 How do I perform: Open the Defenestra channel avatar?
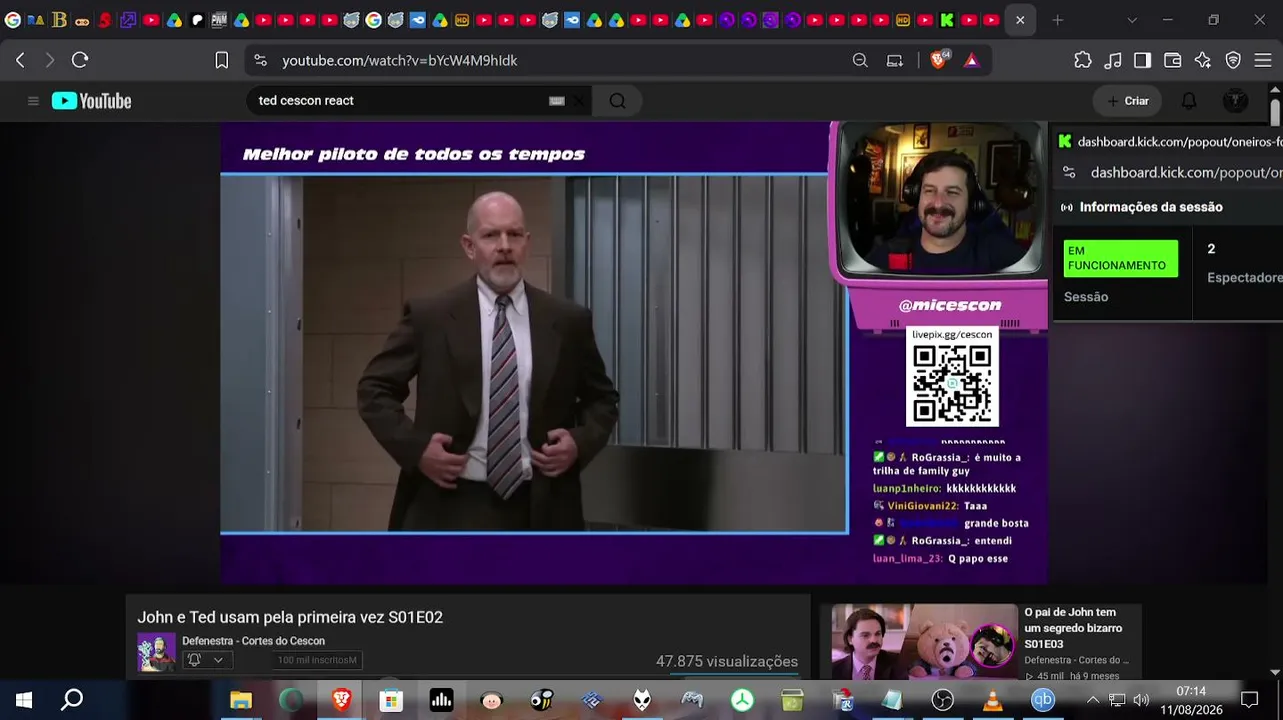click(x=156, y=653)
